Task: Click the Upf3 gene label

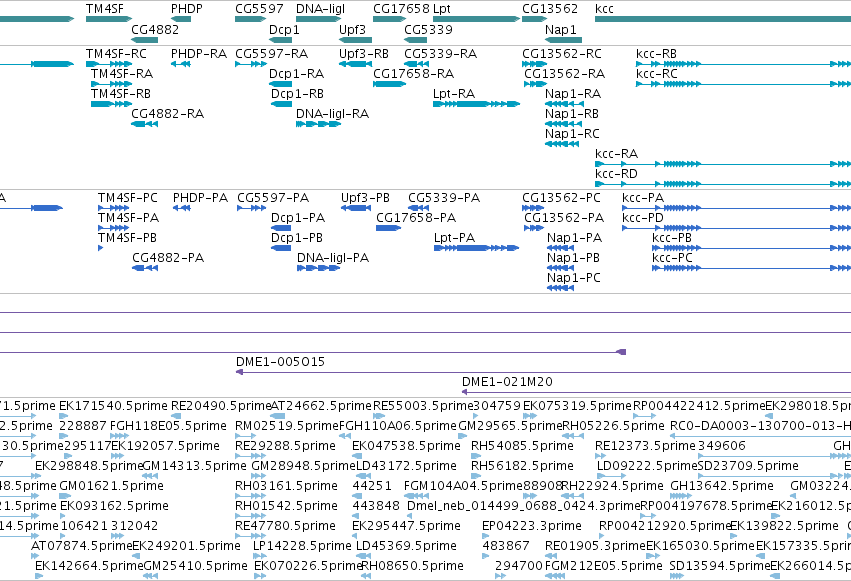Action: [x=352, y=29]
